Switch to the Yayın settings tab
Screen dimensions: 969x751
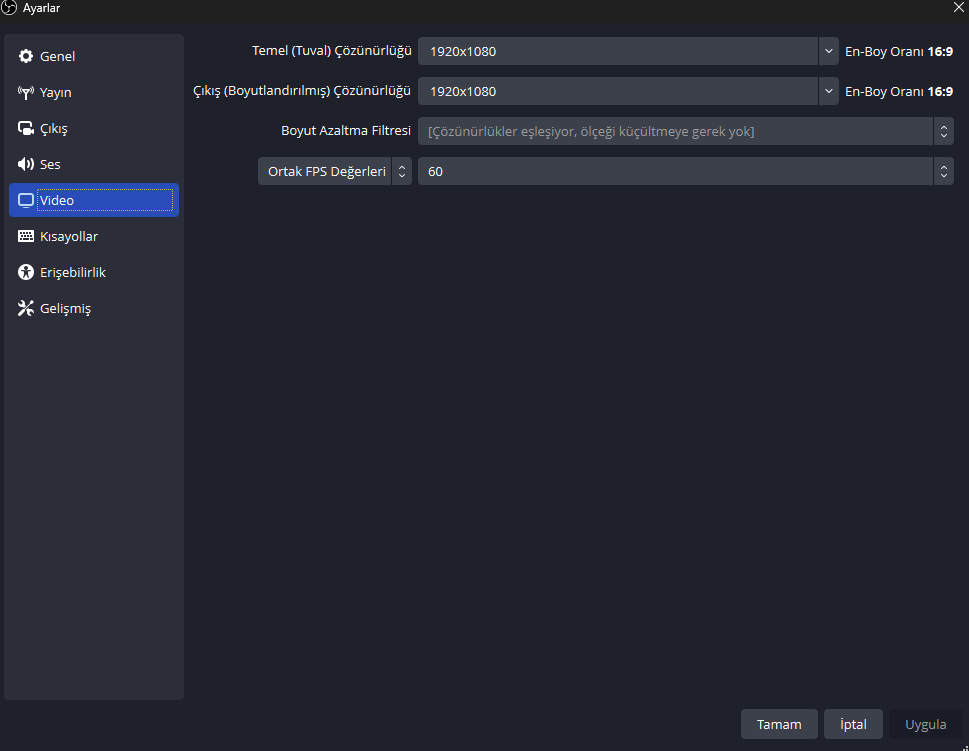(94, 93)
